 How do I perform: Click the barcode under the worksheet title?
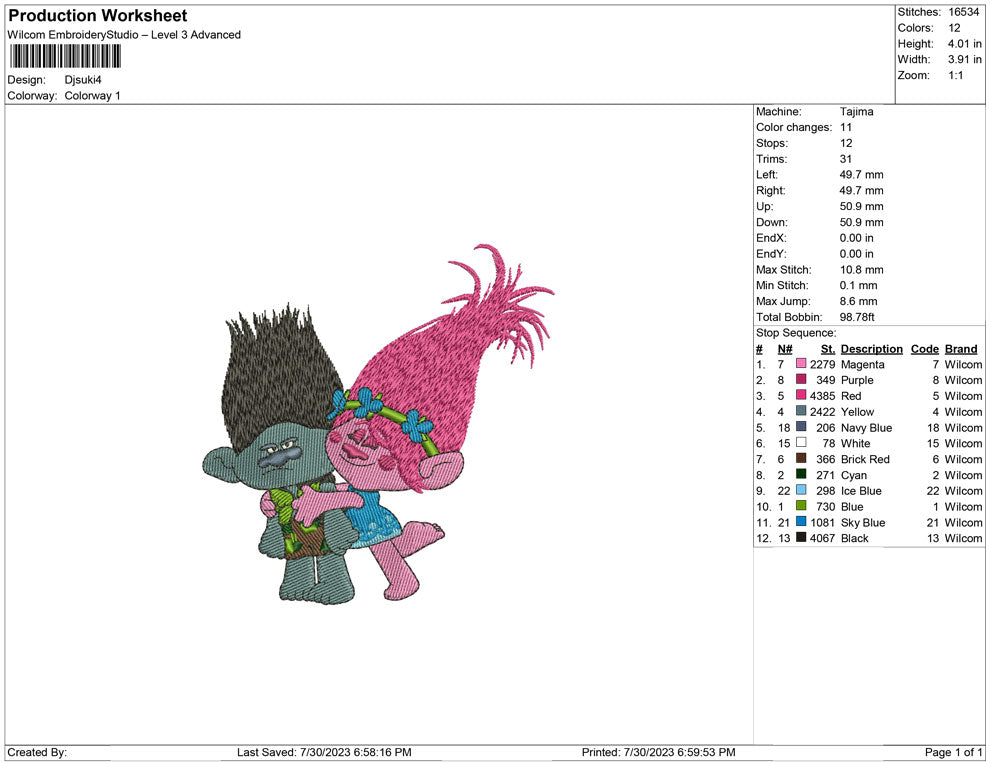tap(65, 56)
